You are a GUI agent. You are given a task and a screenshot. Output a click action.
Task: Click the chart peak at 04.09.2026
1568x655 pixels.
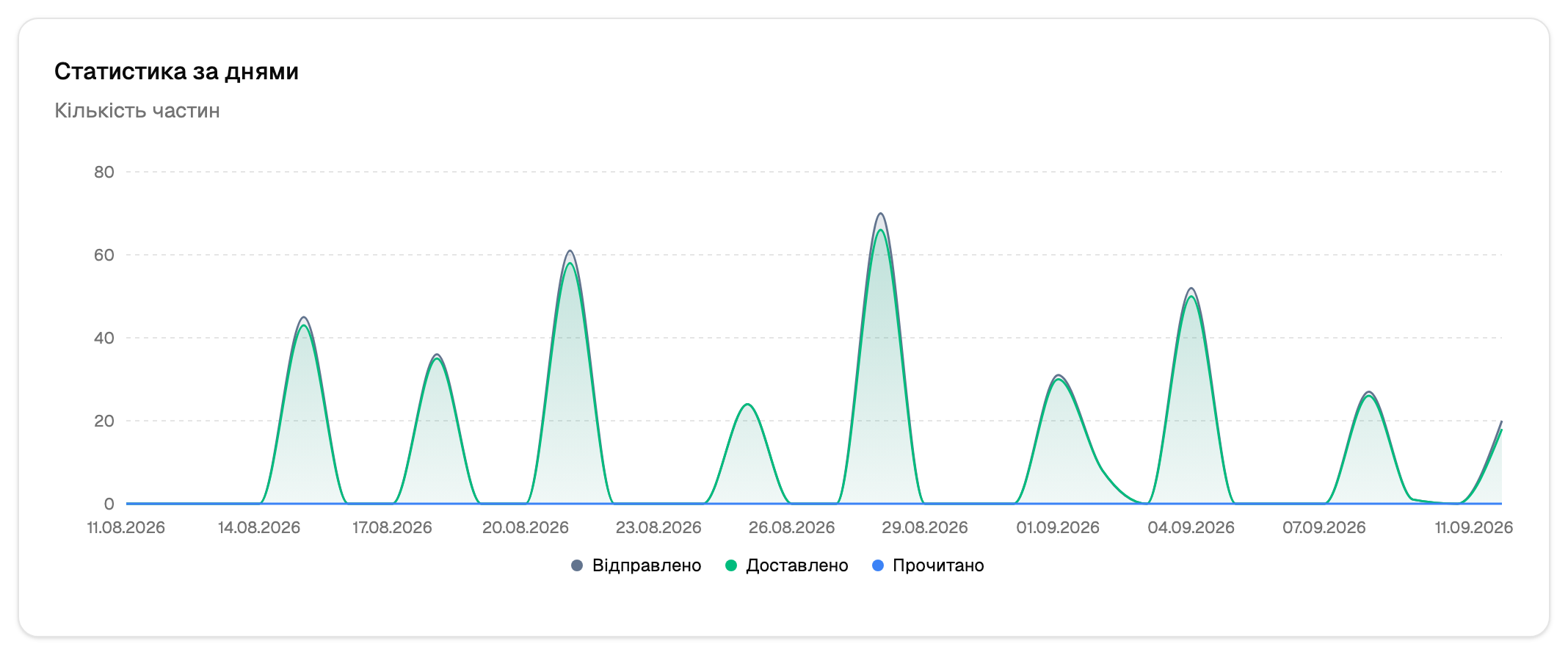[x=1191, y=289]
